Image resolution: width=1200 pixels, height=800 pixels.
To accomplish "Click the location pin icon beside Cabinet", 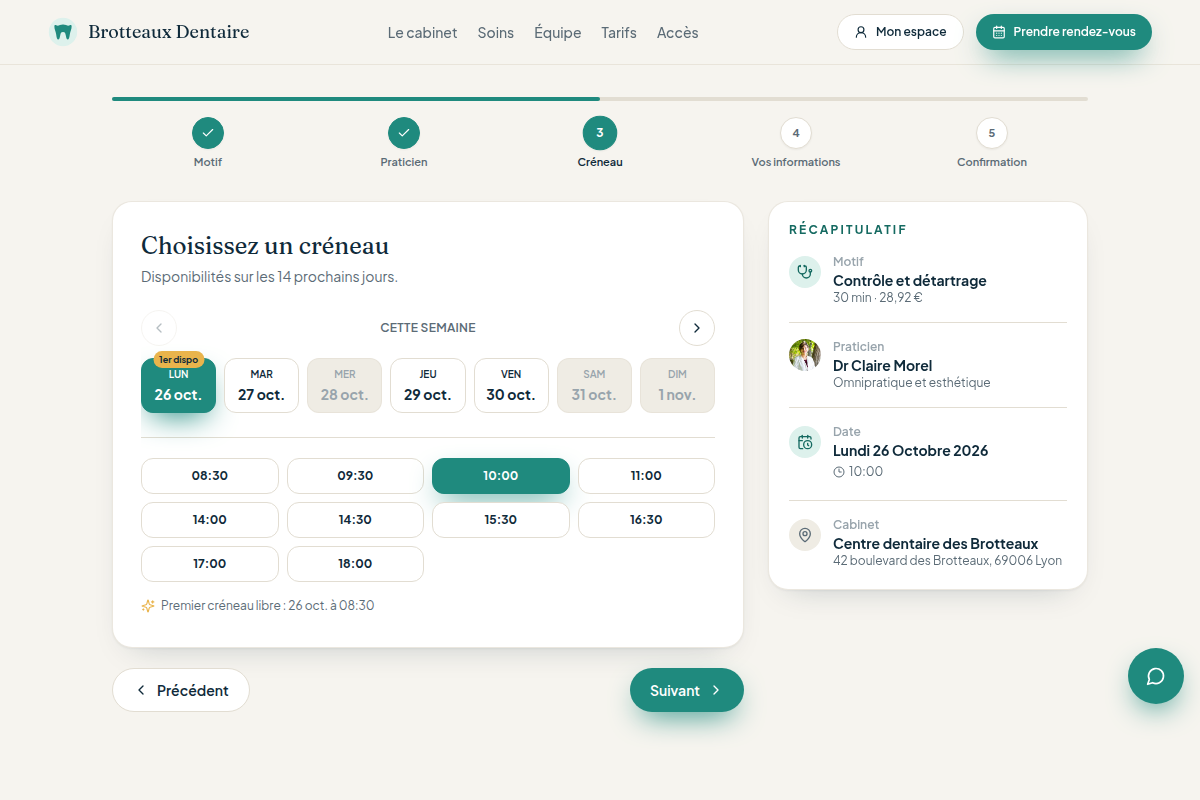I will pyautogui.click(x=805, y=534).
